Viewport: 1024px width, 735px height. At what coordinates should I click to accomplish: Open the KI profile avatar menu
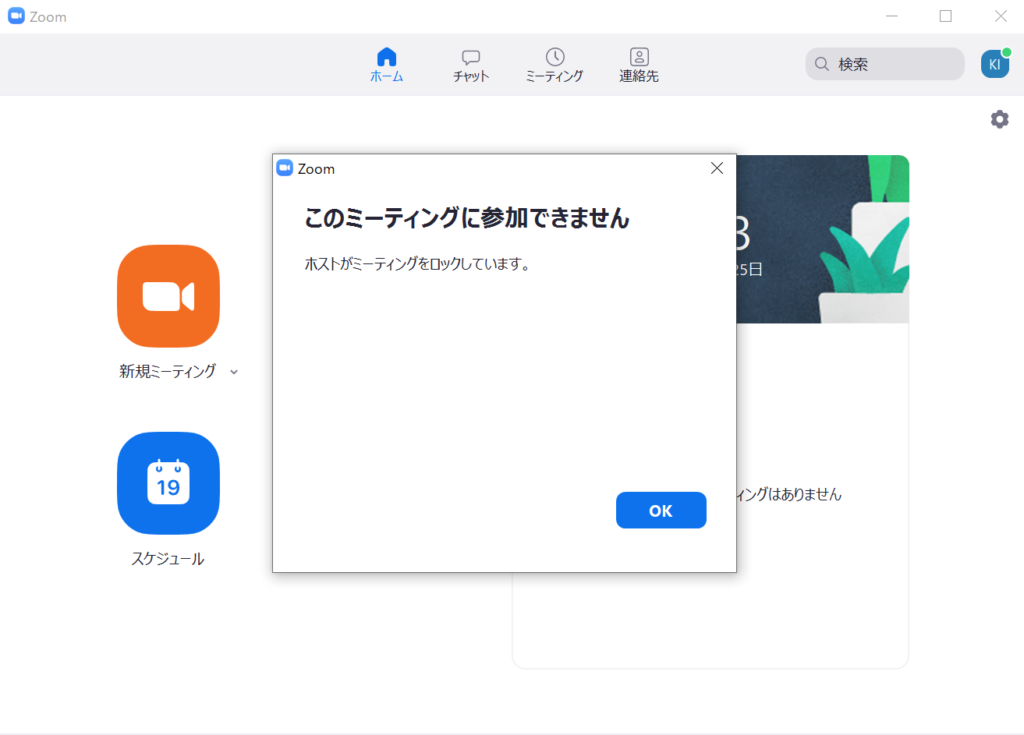(995, 64)
